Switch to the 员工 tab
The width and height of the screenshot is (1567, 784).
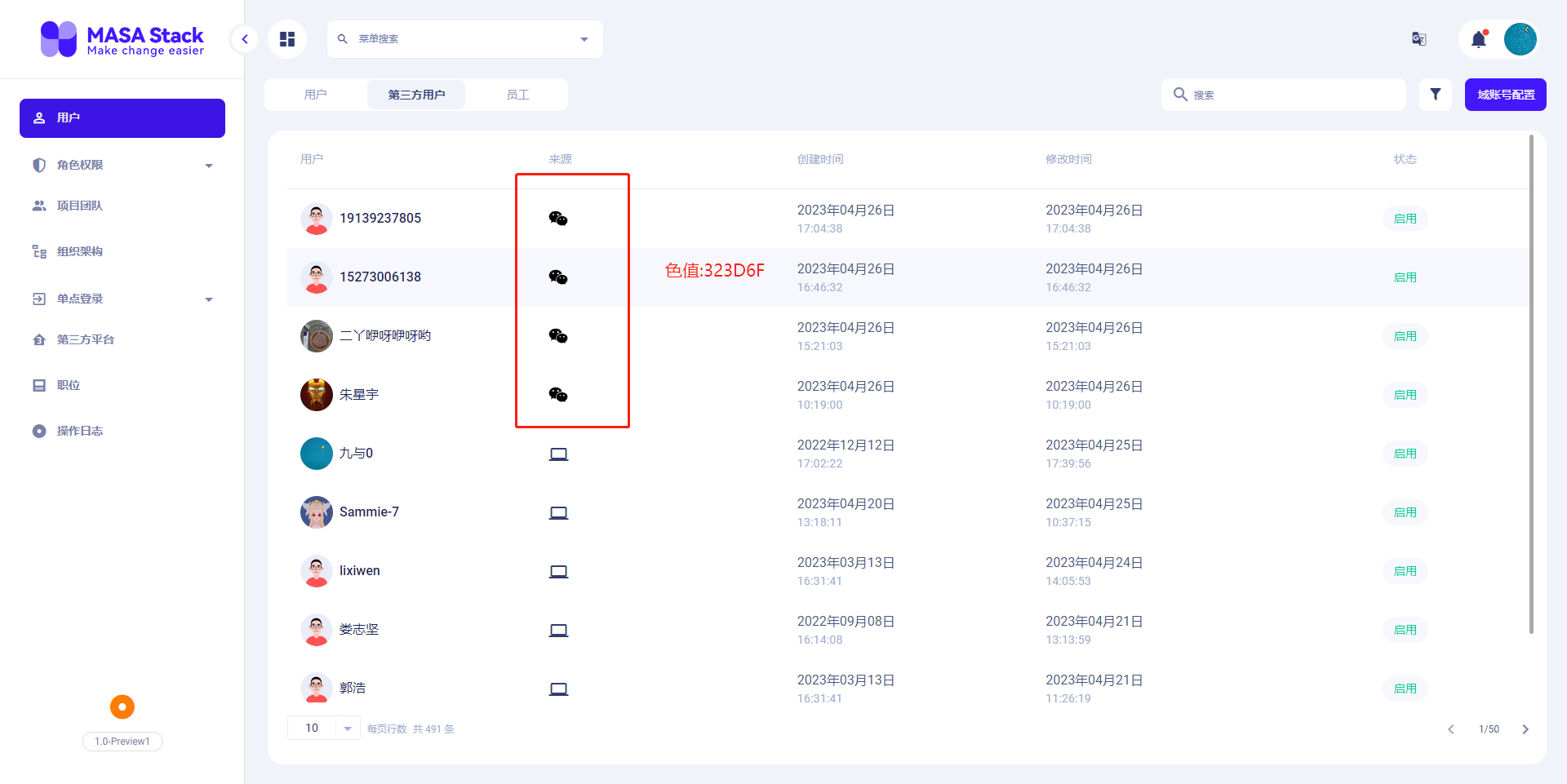point(517,94)
